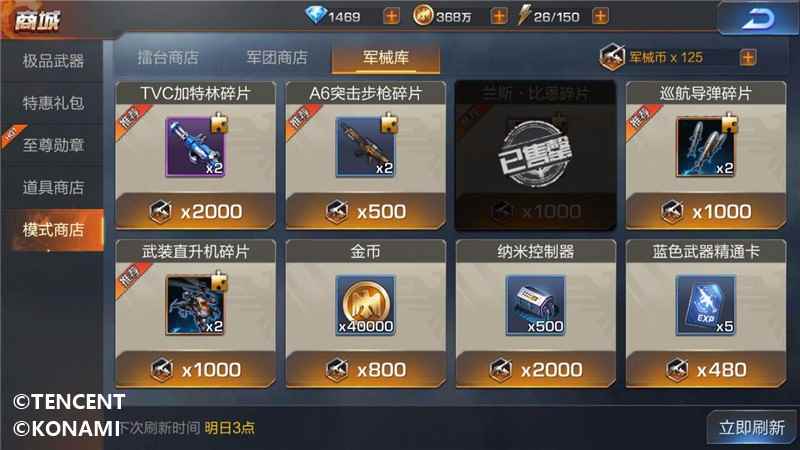Select the 军械库 tab

(x=386, y=58)
